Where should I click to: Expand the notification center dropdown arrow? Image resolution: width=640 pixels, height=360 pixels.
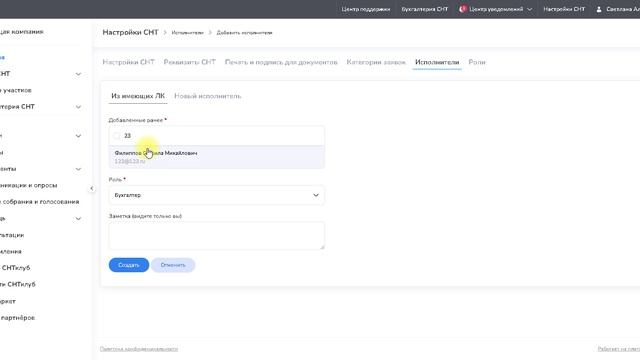click(529, 9)
